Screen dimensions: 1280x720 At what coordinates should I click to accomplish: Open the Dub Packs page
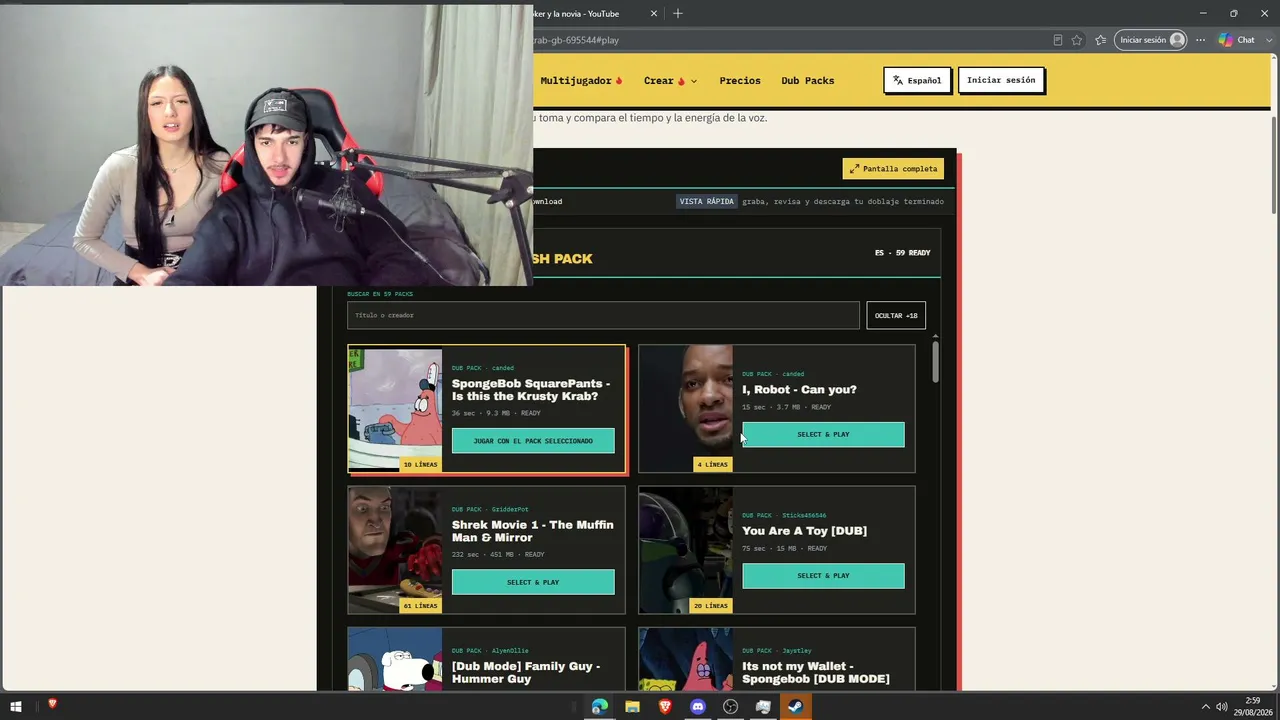point(808,80)
